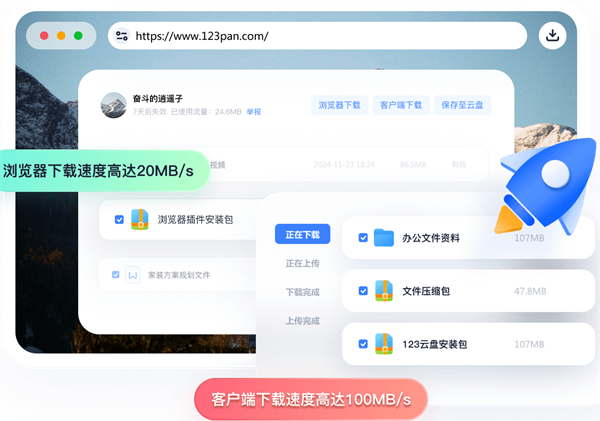Toggle the 办公文件资料 checkbox
600x421 pixels.
tap(362, 238)
